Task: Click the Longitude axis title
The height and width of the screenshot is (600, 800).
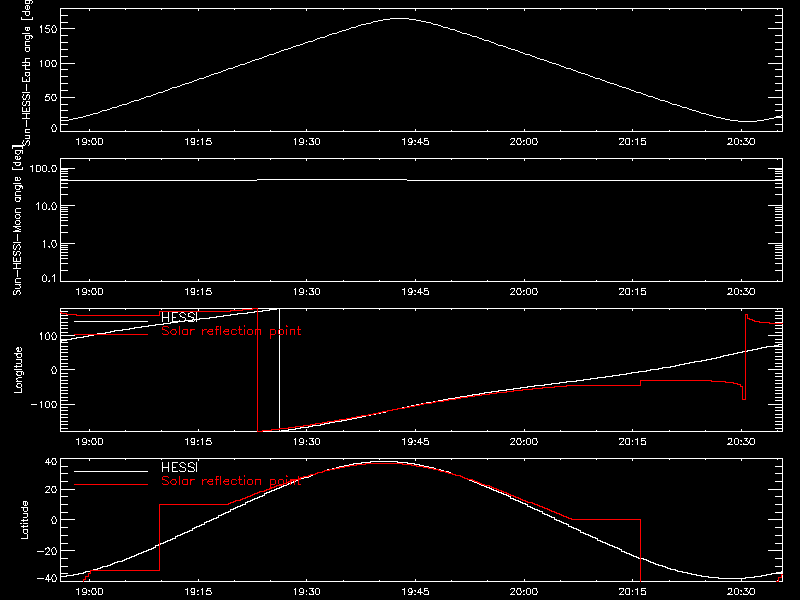Action: [x=18, y=370]
